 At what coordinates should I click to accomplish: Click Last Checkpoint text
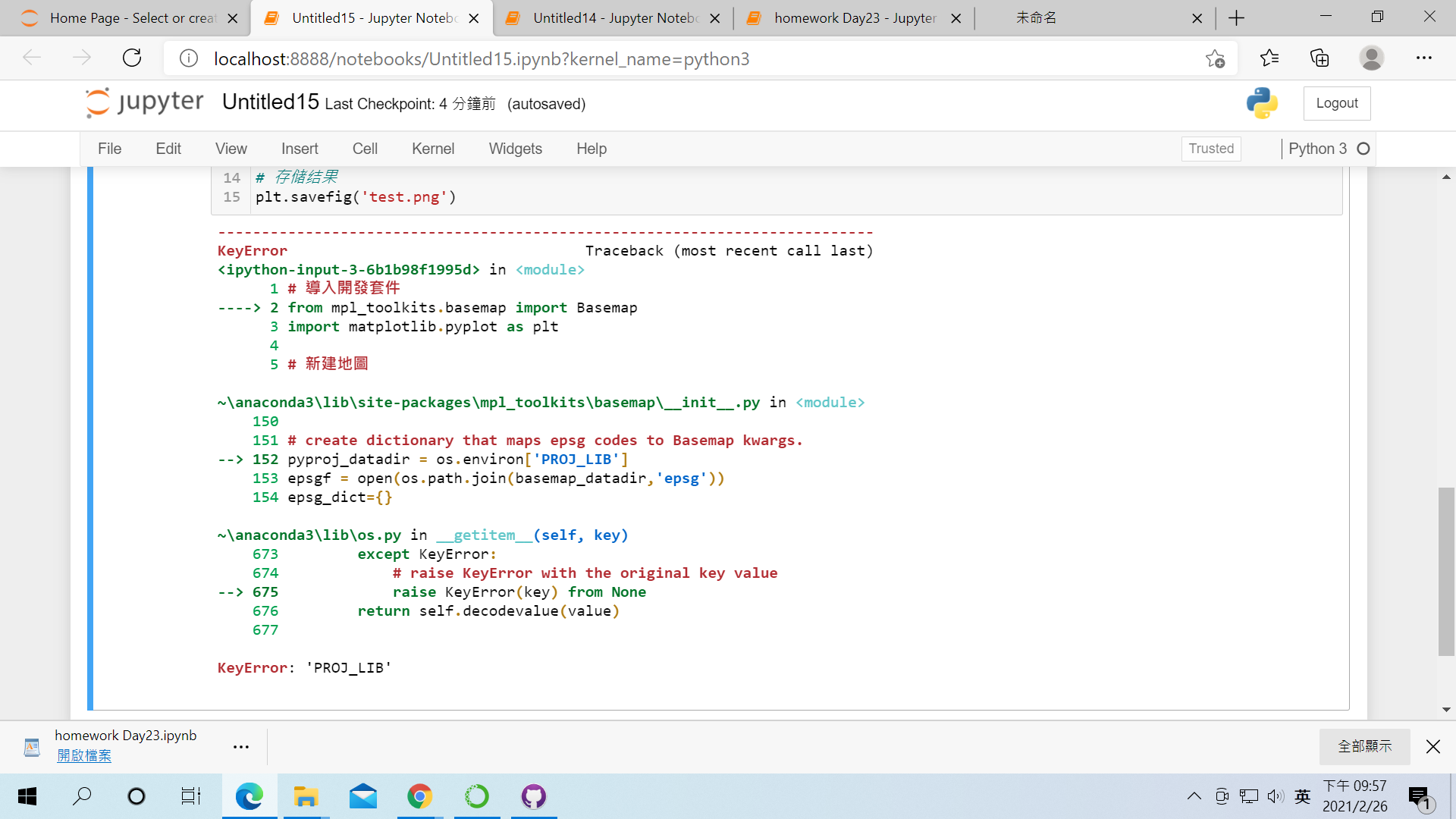410,104
